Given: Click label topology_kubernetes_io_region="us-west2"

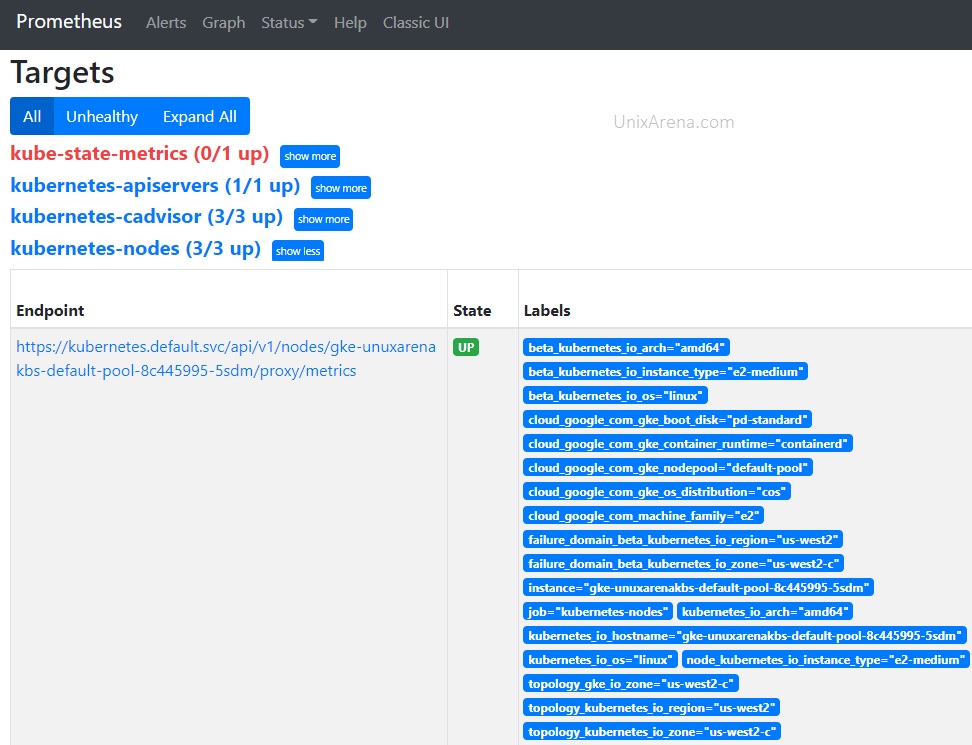Looking at the screenshot, I should (x=652, y=708).
